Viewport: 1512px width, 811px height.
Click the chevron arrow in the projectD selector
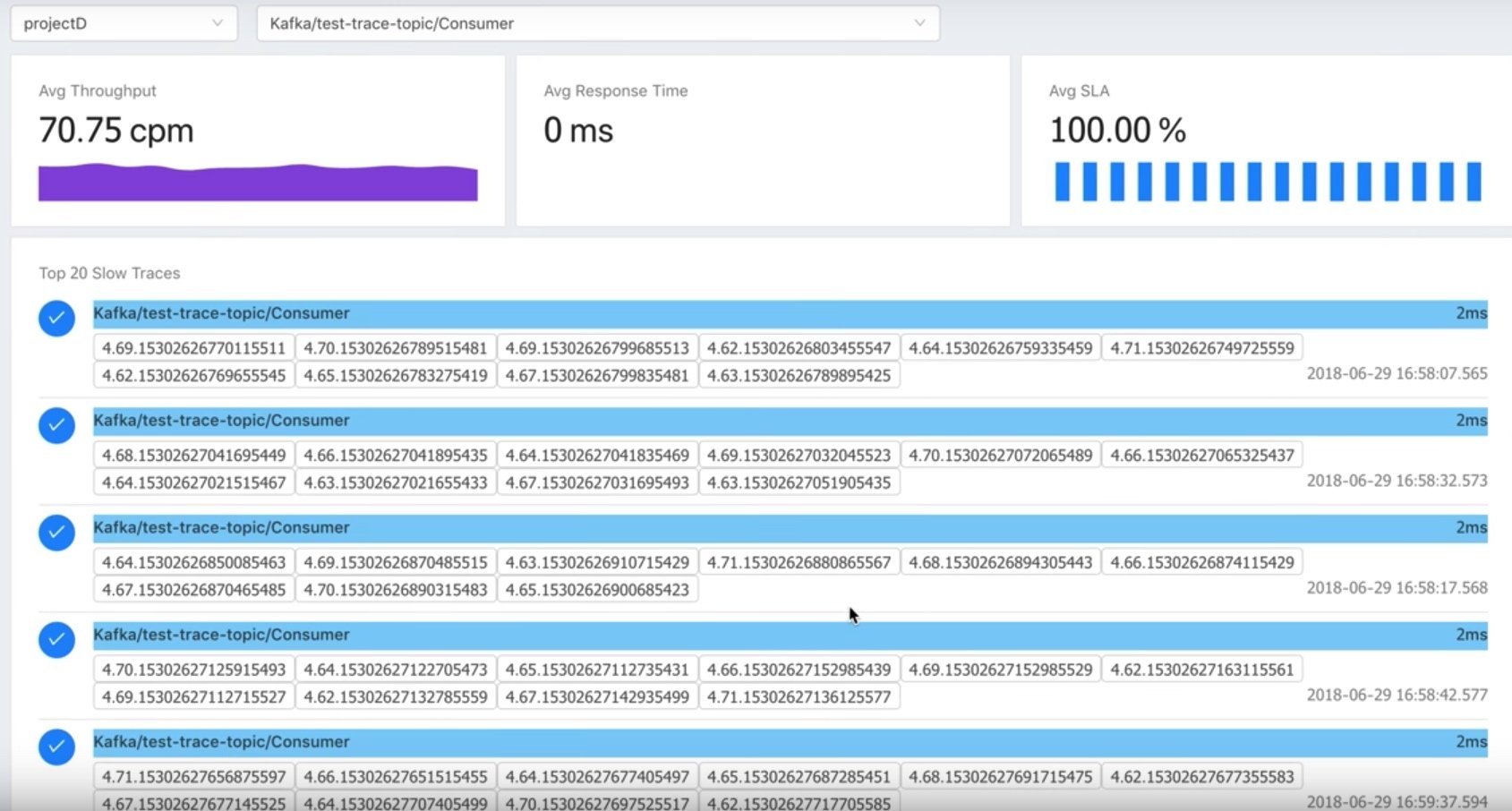click(x=218, y=23)
